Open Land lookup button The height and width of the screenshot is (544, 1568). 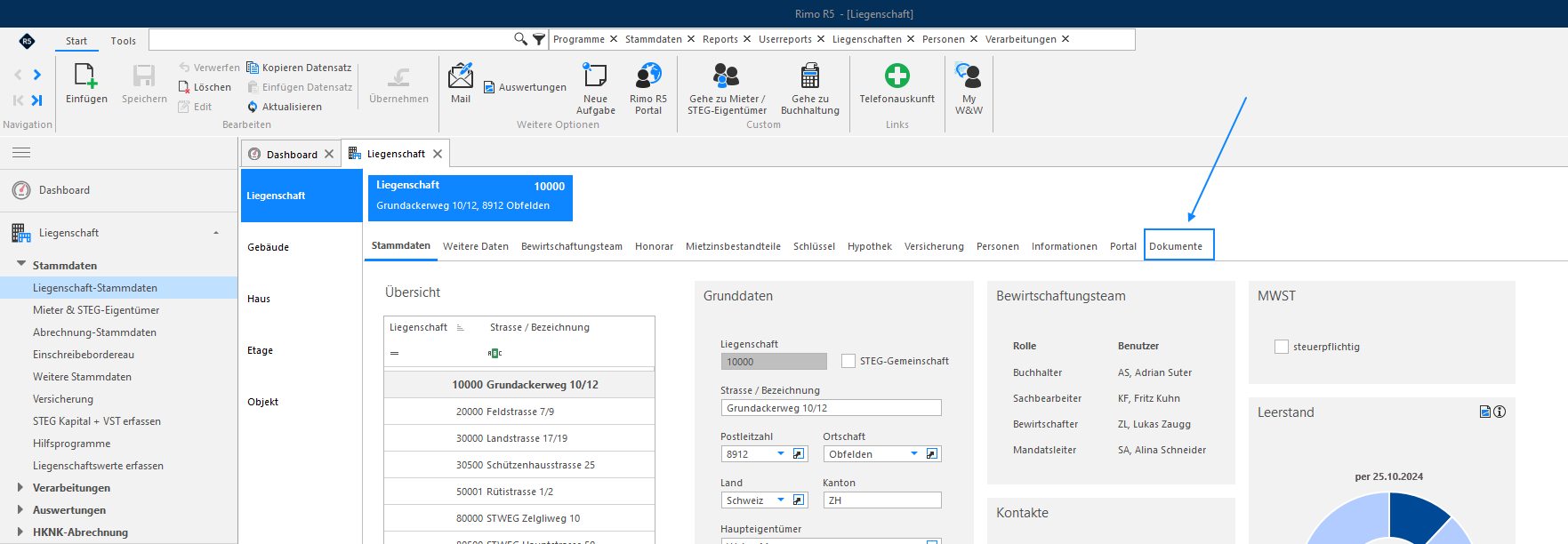click(x=799, y=500)
